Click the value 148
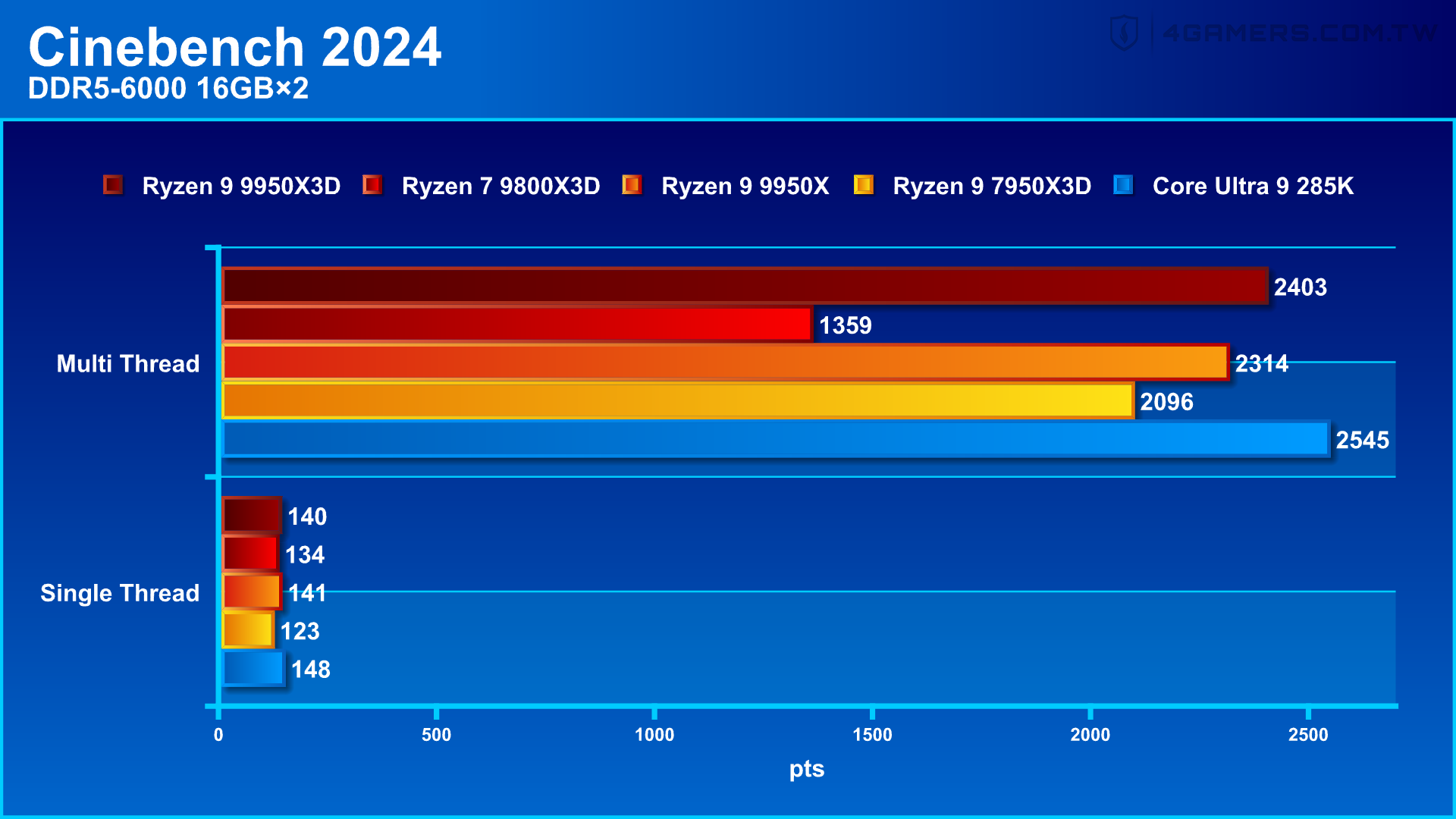Screen dimensions: 1456x819 (x=311, y=670)
